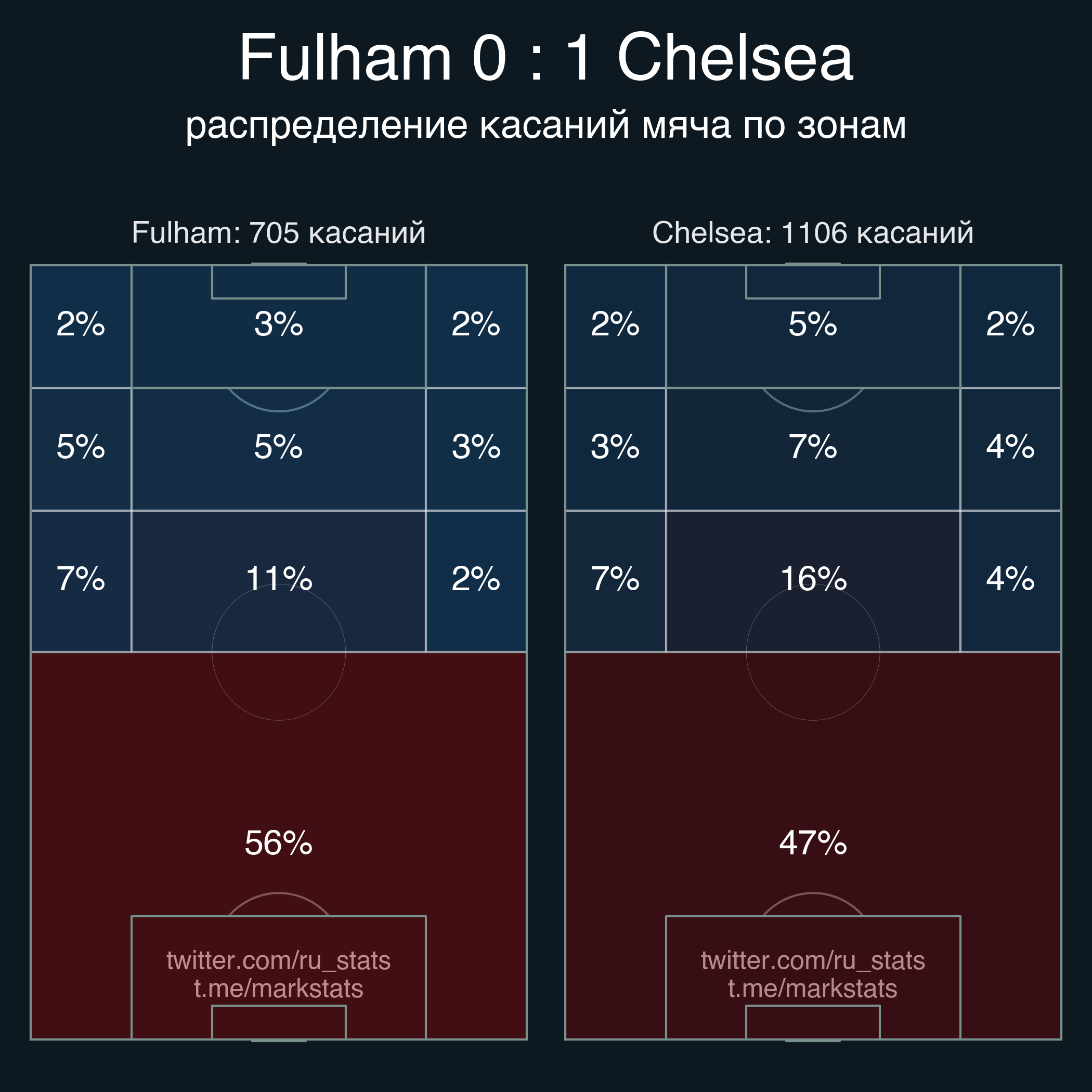
Task: Open t.me/markstats link on Chelsea's pitch
Action: 813,989
